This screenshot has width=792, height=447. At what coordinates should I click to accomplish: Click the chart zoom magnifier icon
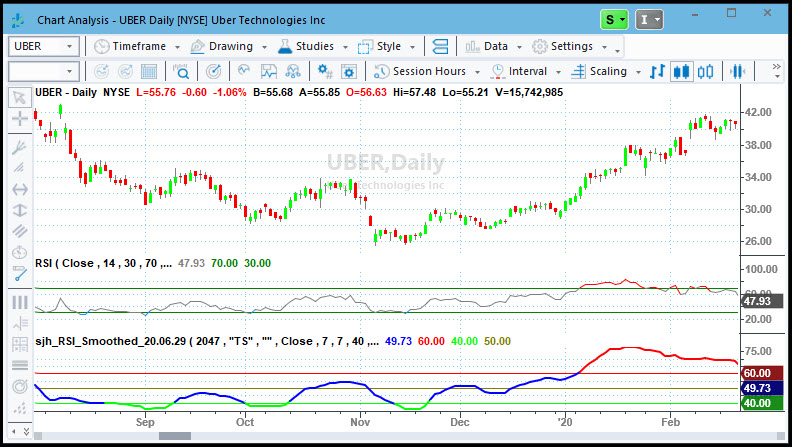(x=180, y=72)
